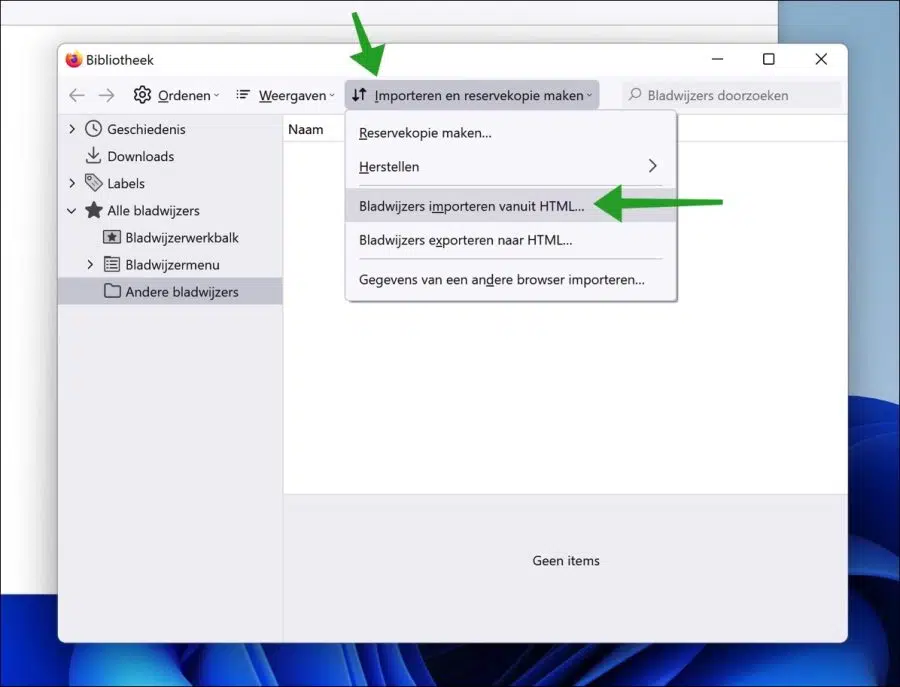
Task: Click the Herstellen submenu chevron arrow
Action: coord(653,166)
